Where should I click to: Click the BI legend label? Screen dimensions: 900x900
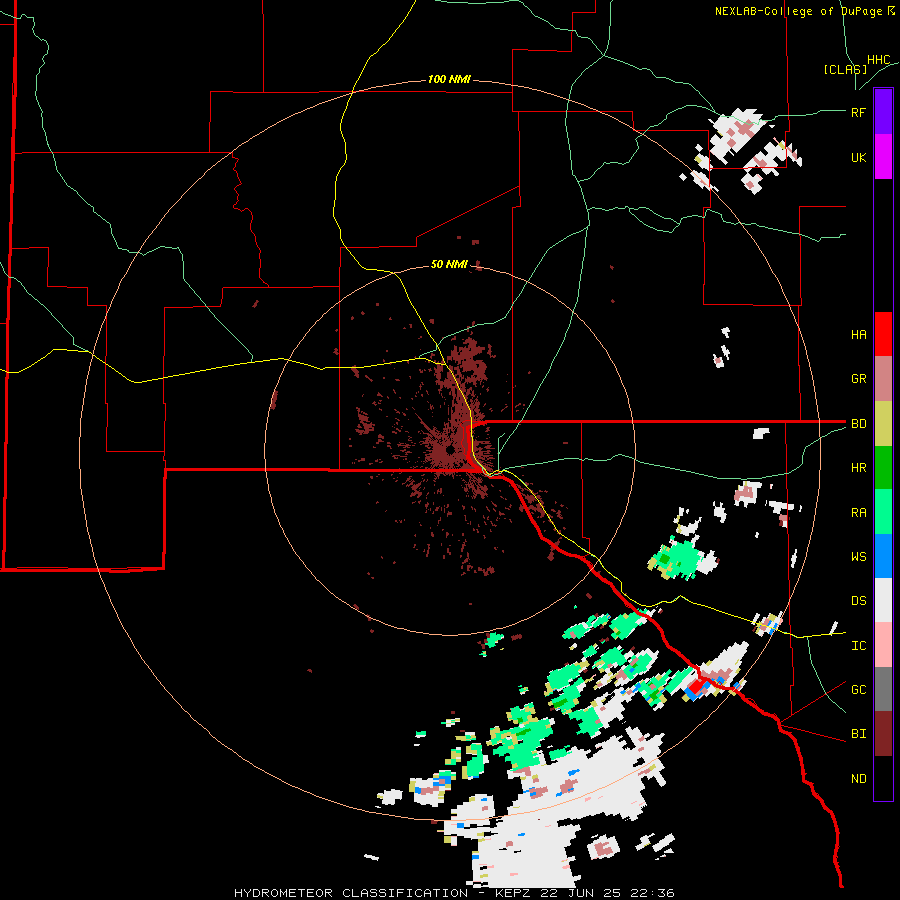(858, 734)
